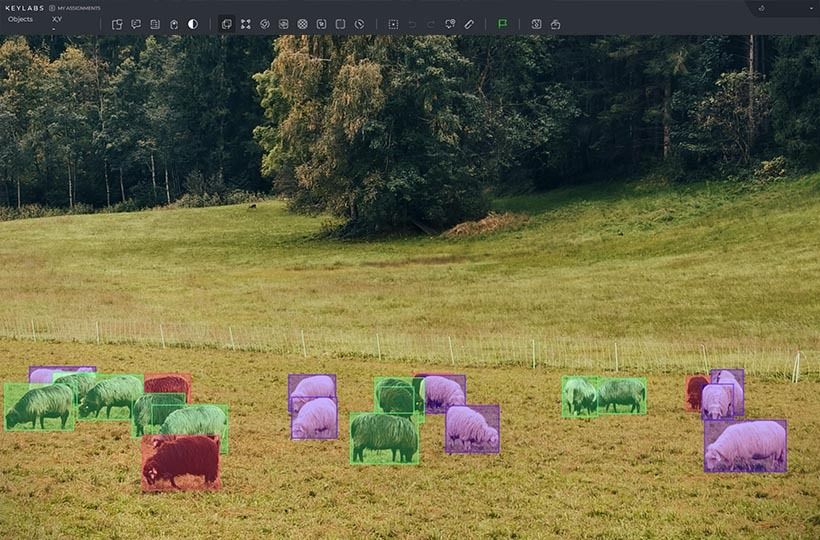Select the checkered circle tool icon
Viewport: 820px width, 540px height.
(x=302, y=24)
